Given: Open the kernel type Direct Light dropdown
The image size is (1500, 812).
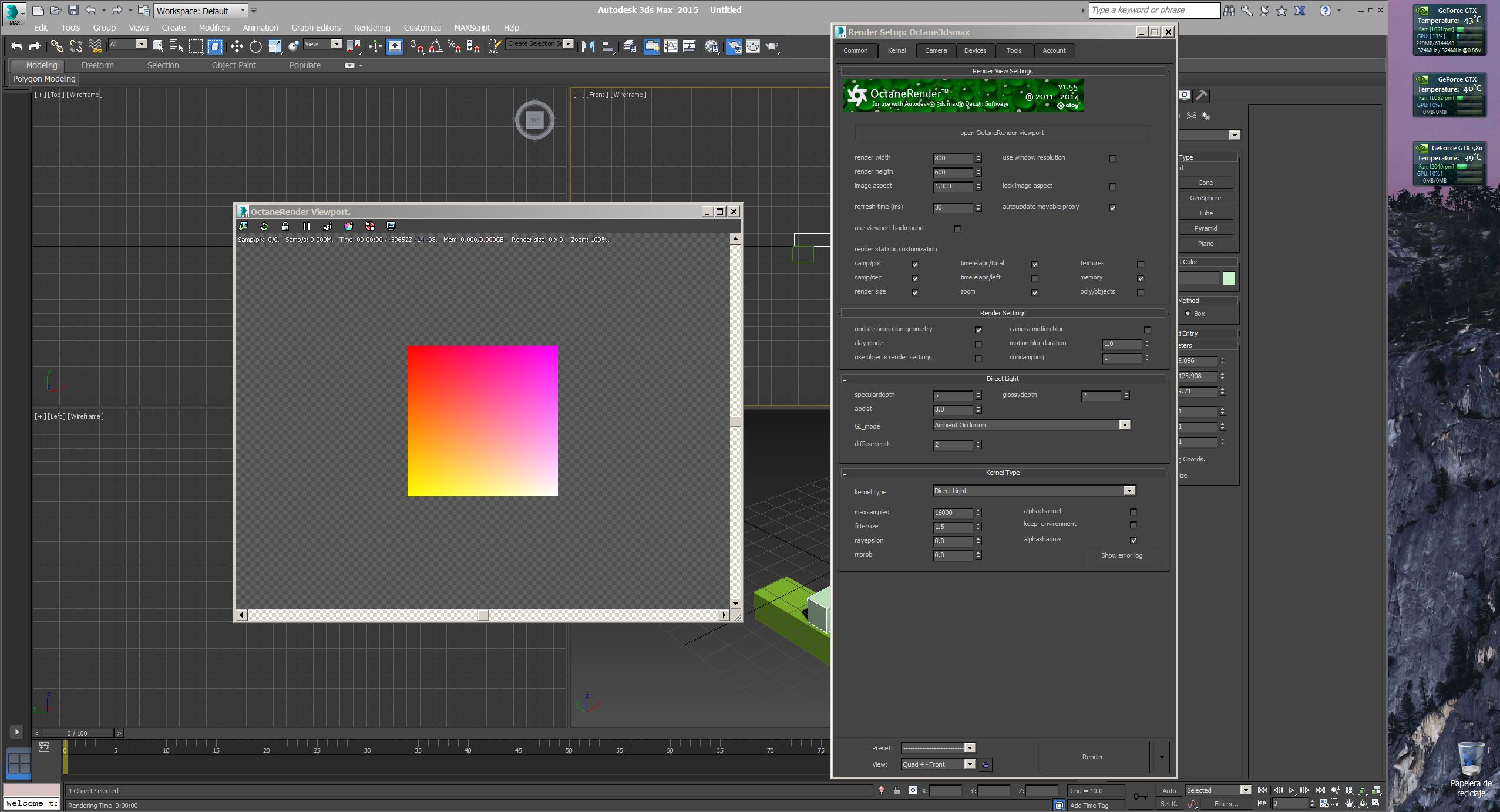Looking at the screenshot, I should (1129, 491).
